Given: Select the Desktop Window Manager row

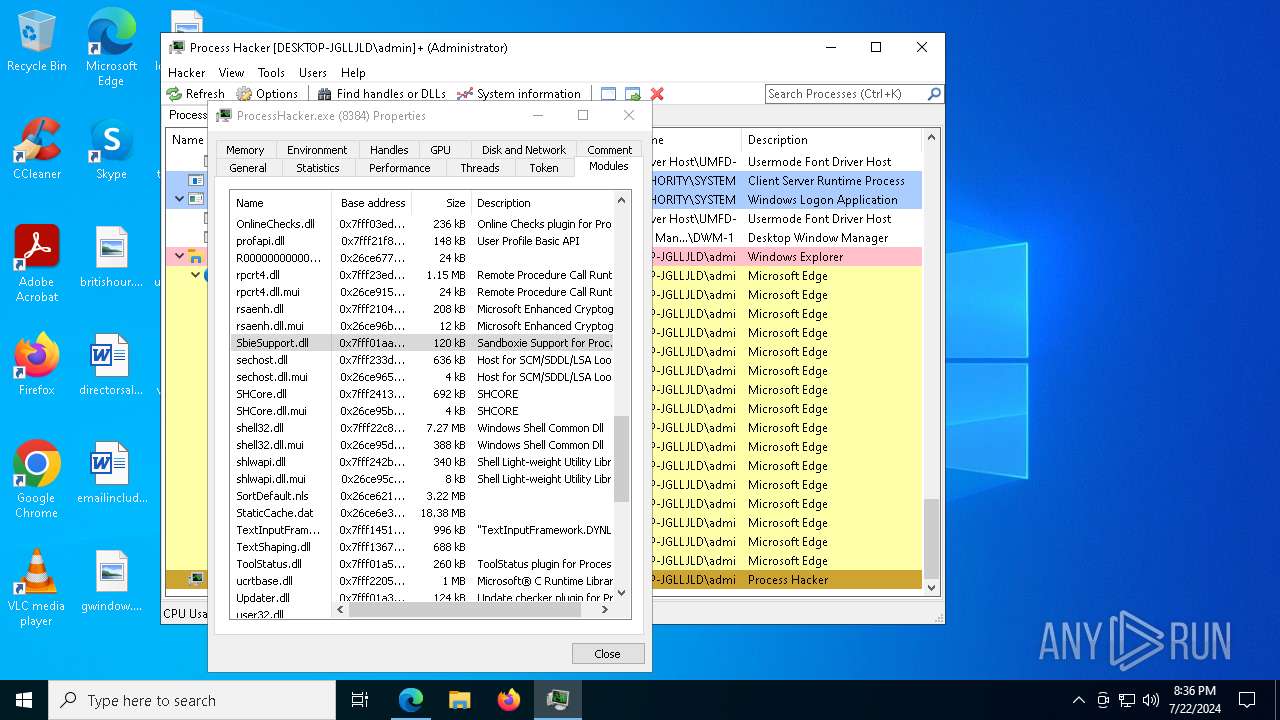Looking at the screenshot, I should click(786, 238).
